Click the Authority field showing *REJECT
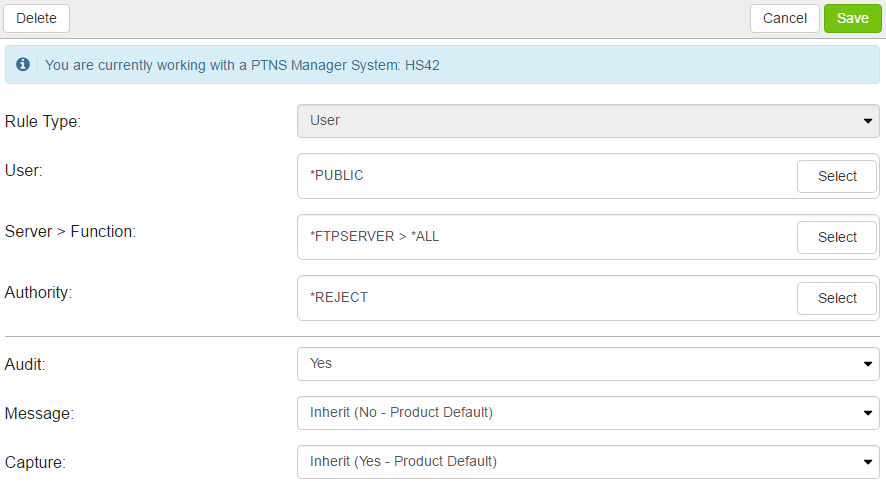886x490 pixels. tap(545, 298)
